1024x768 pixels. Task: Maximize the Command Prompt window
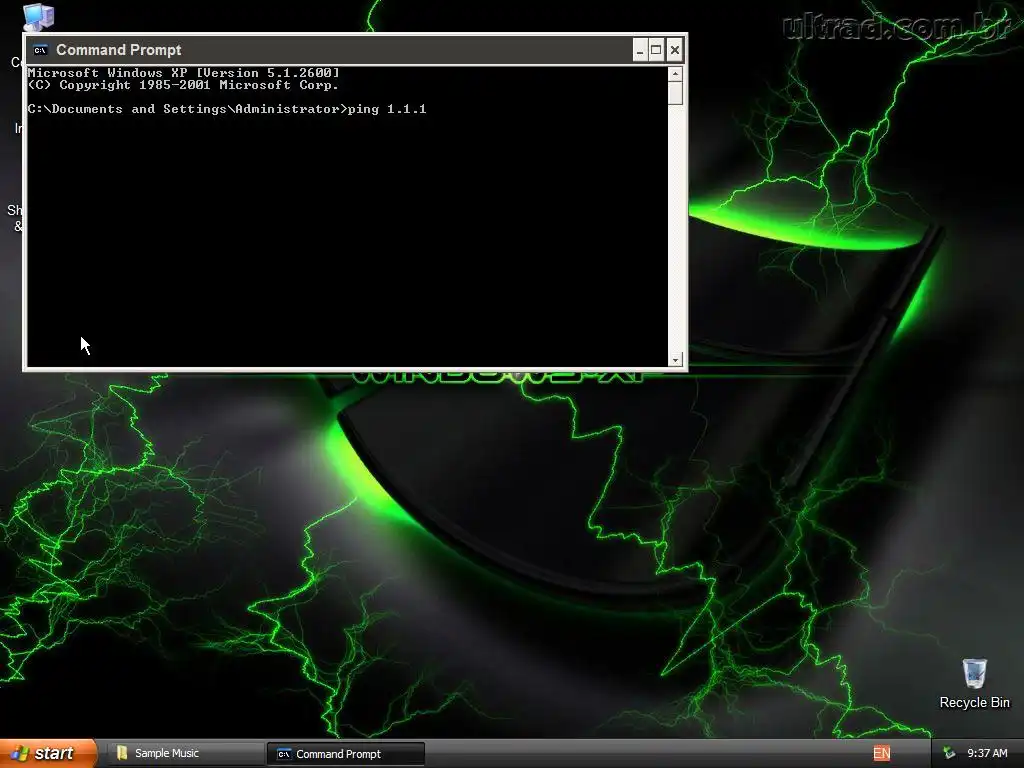click(656, 50)
